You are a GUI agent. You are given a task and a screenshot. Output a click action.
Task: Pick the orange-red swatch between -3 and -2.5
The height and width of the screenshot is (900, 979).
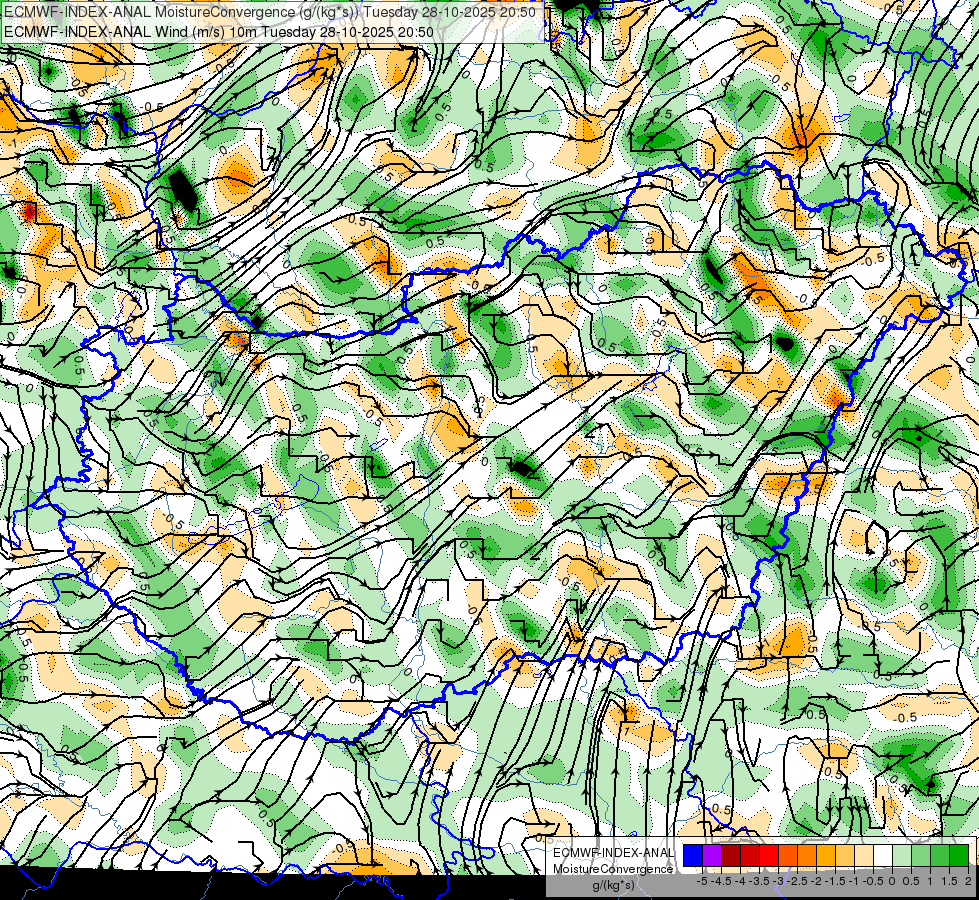pos(788,856)
